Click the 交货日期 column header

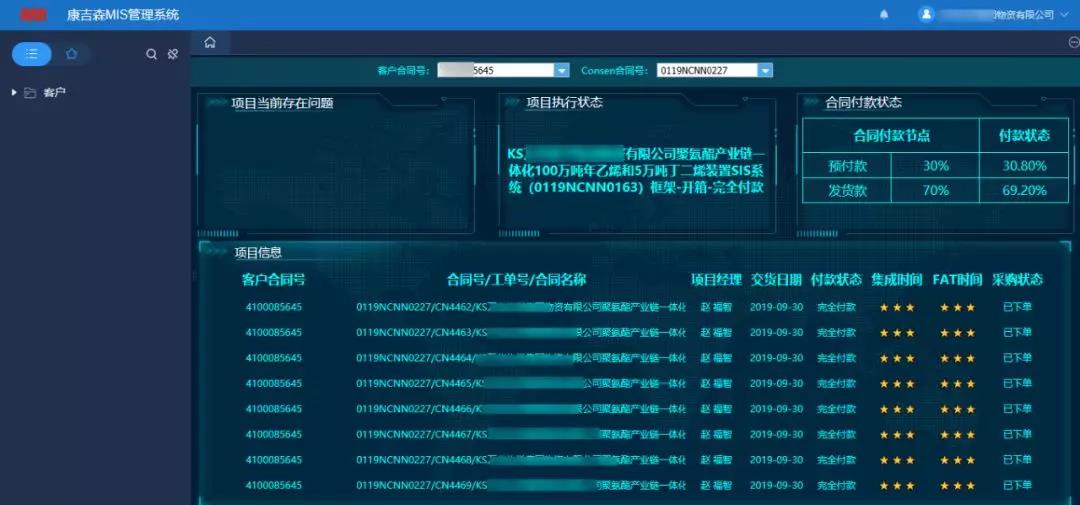pyautogui.click(x=776, y=280)
